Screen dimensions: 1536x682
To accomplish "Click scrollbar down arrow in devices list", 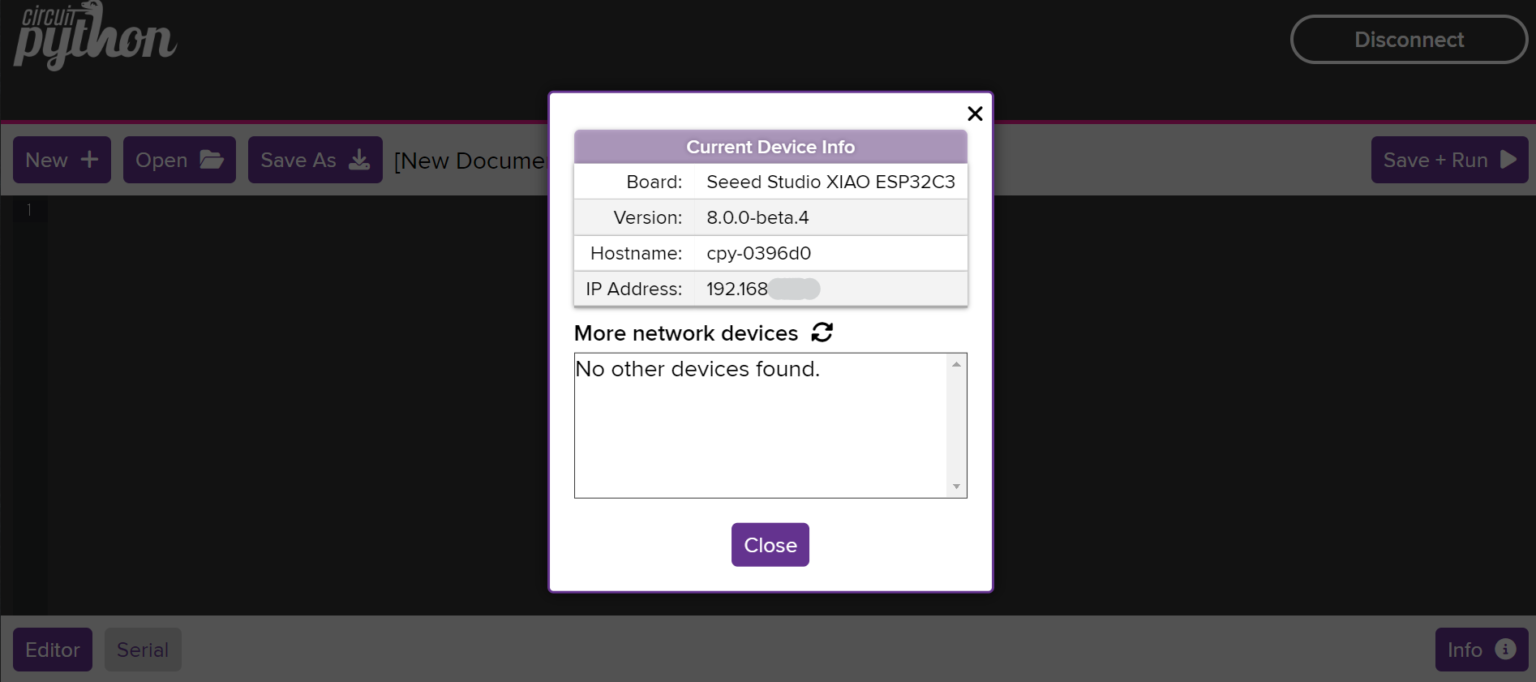I will point(957,487).
